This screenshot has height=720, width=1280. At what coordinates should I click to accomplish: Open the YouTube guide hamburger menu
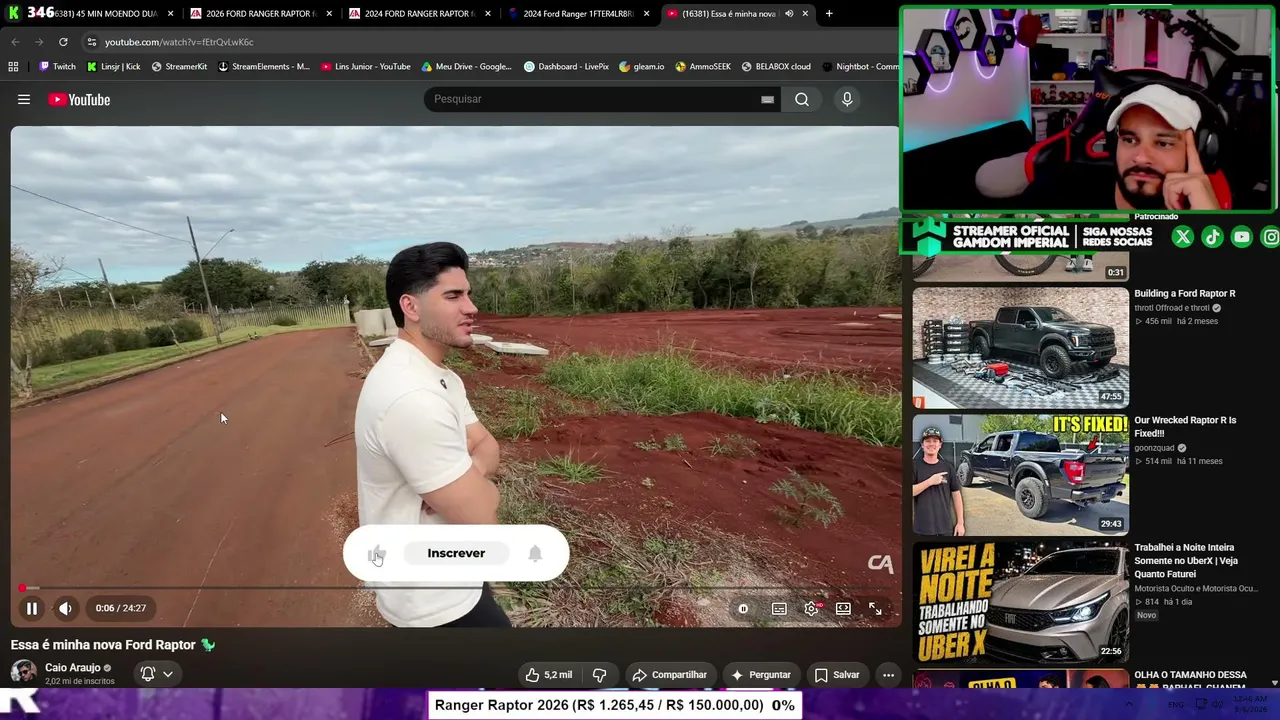tap(24, 99)
